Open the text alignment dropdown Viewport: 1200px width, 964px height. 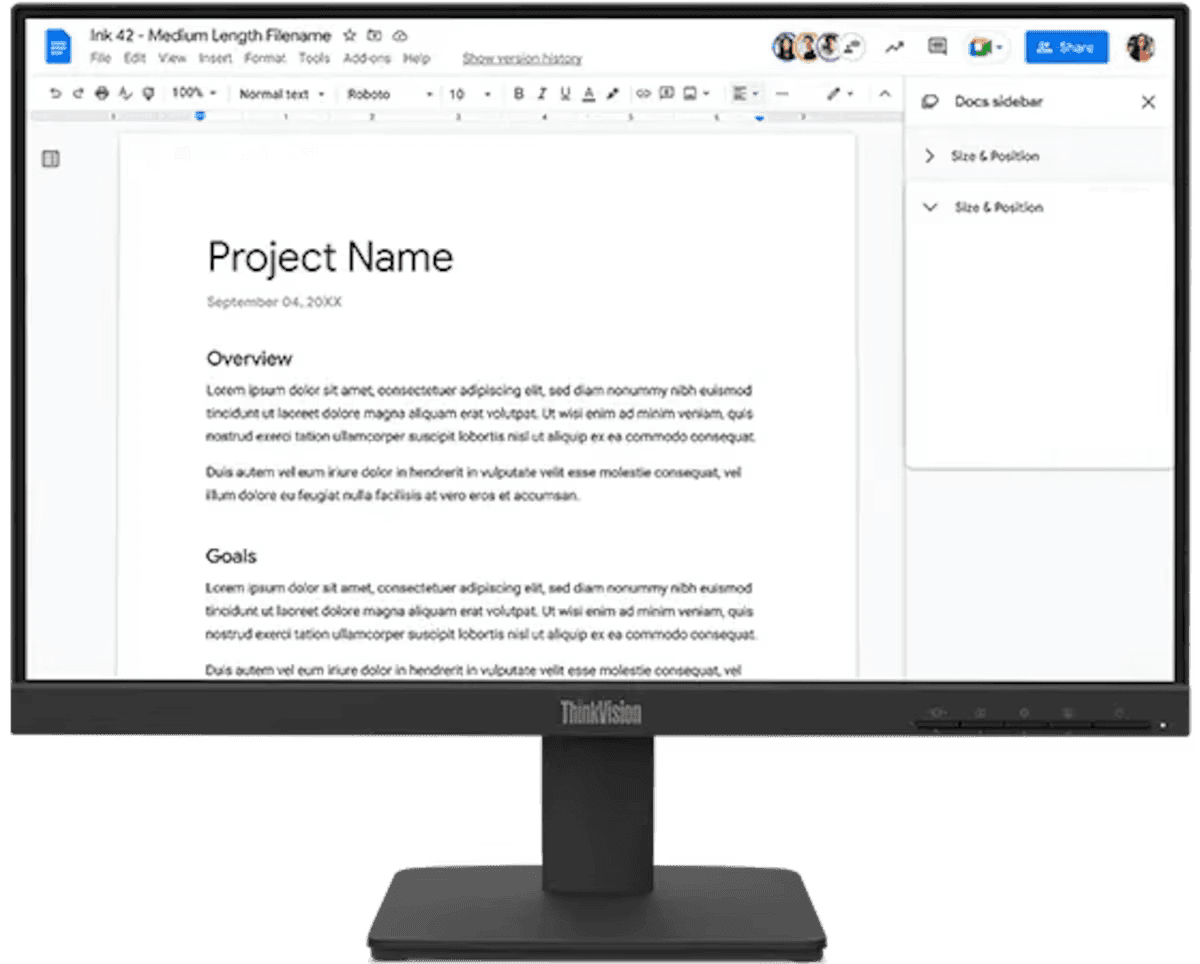pyautogui.click(x=746, y=93)
